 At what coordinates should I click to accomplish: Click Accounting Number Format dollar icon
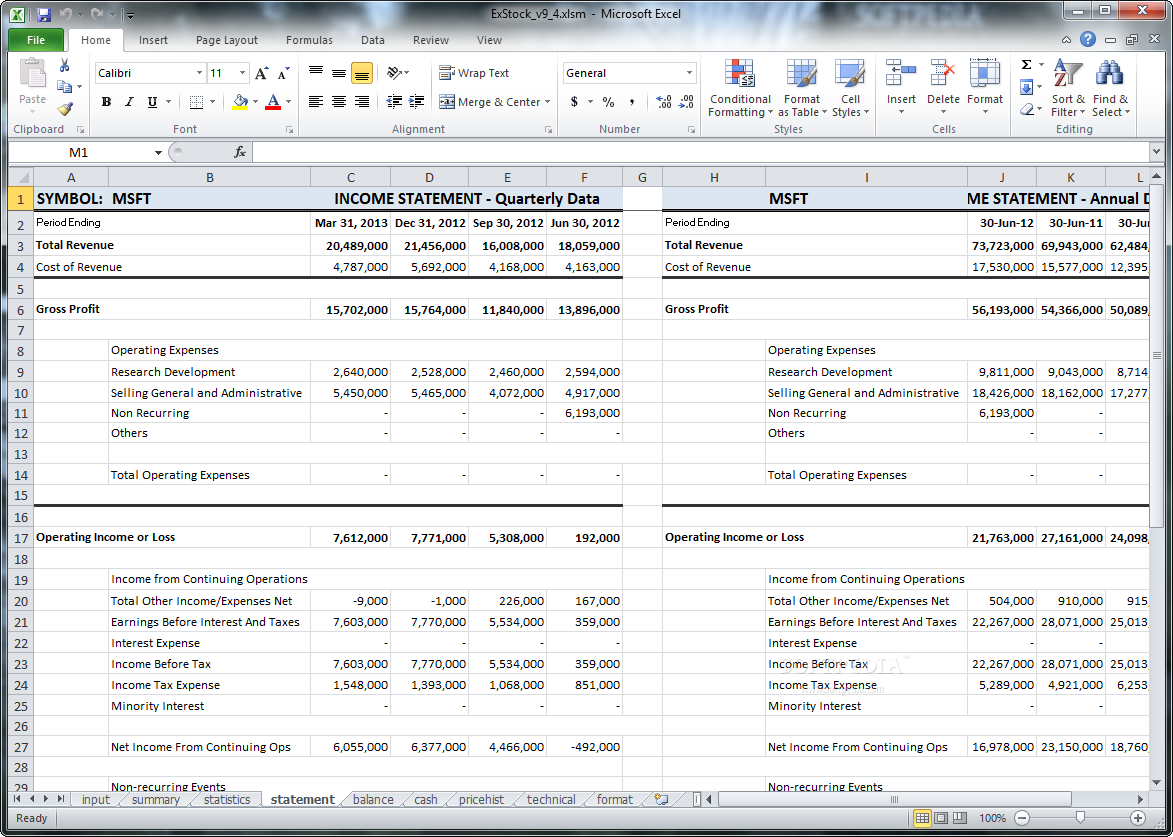[x=574, y=102]
